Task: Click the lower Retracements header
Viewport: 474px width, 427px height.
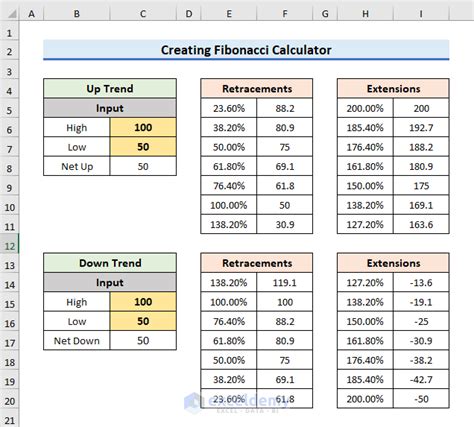Action: 257,263
